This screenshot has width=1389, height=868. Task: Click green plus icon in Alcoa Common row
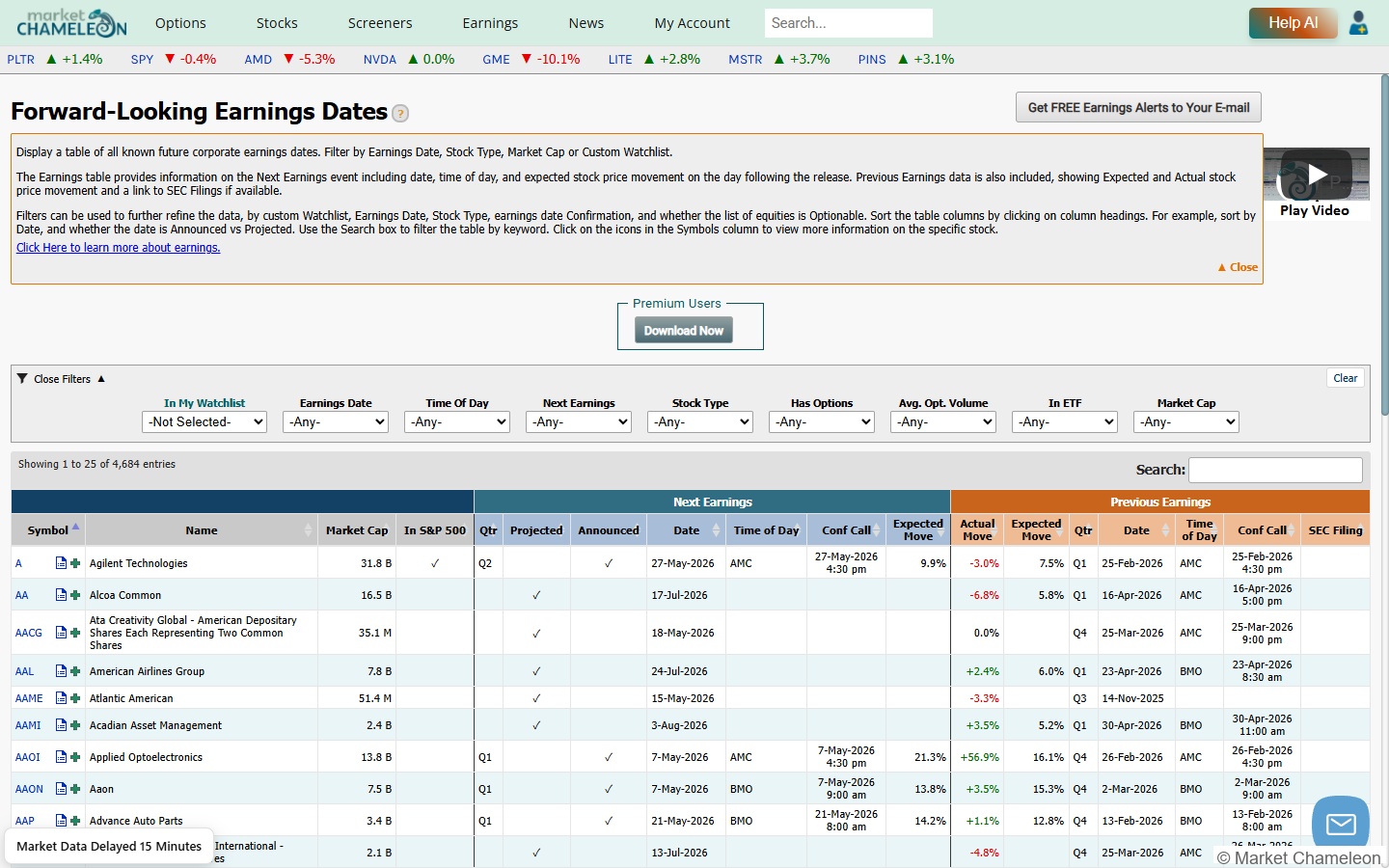pyautogui.click(x=75, y=595)
